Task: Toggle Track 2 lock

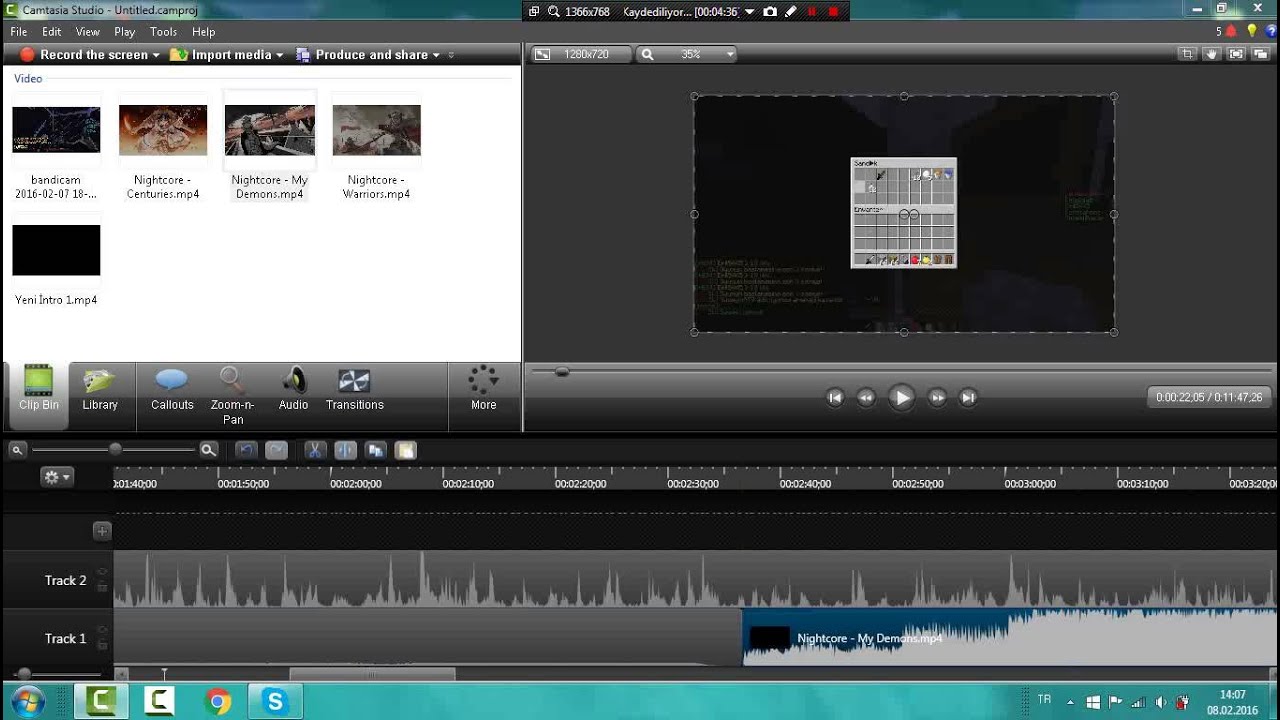Action: coord(102,587)
